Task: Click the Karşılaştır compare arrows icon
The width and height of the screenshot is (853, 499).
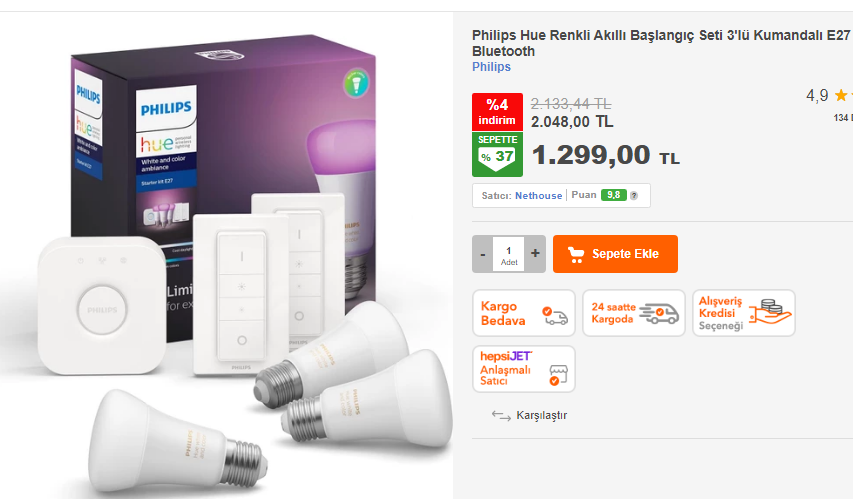Action: point(501,416)
